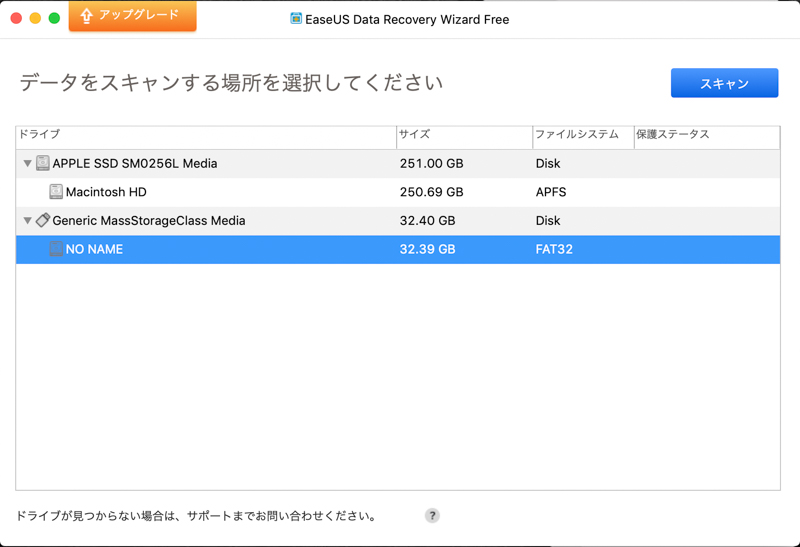Minimize the window with yellow button
Screen dimensions: 800x547
coord(35,18)
